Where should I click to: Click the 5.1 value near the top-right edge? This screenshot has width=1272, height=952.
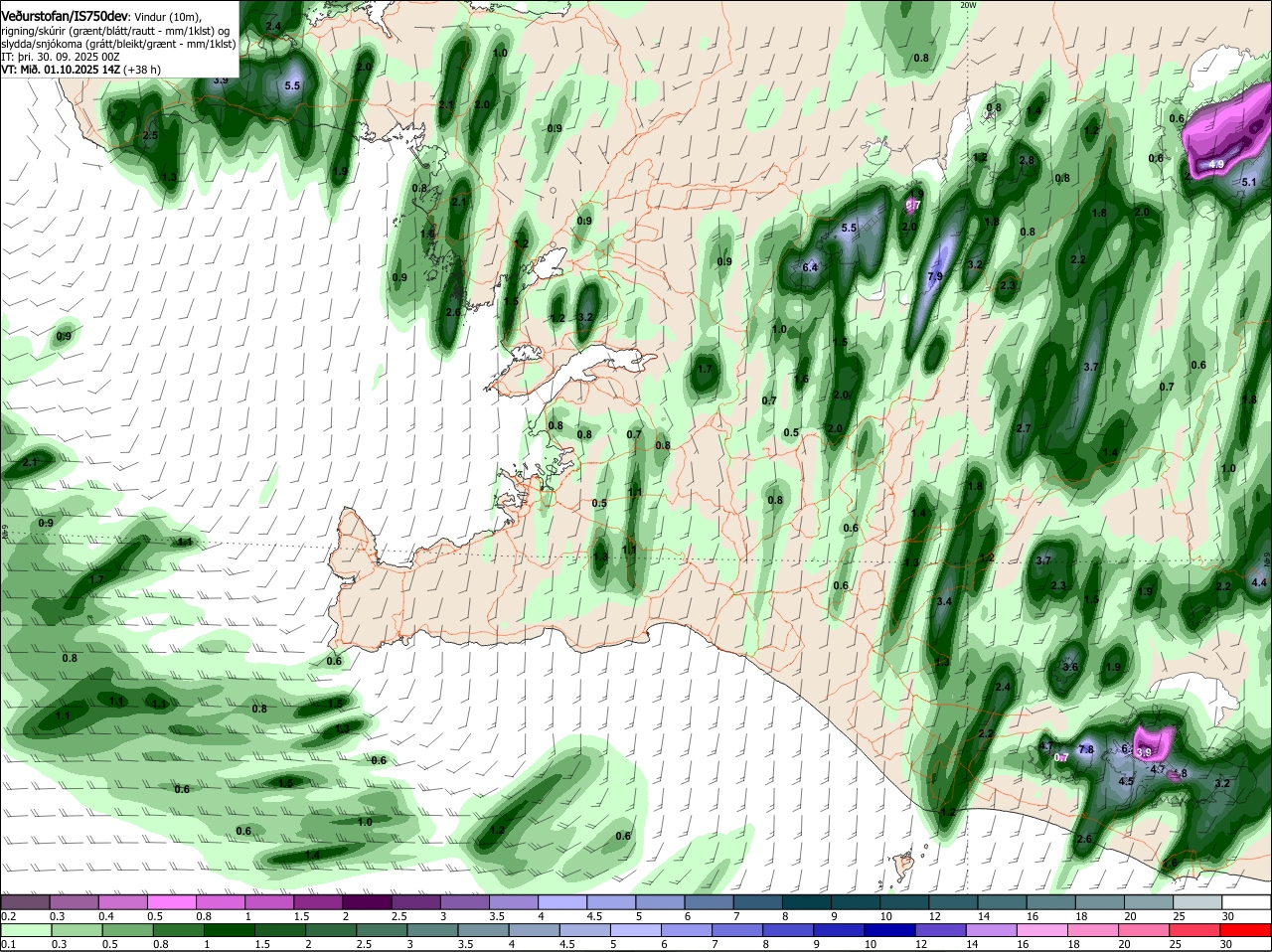(1249, 182)
